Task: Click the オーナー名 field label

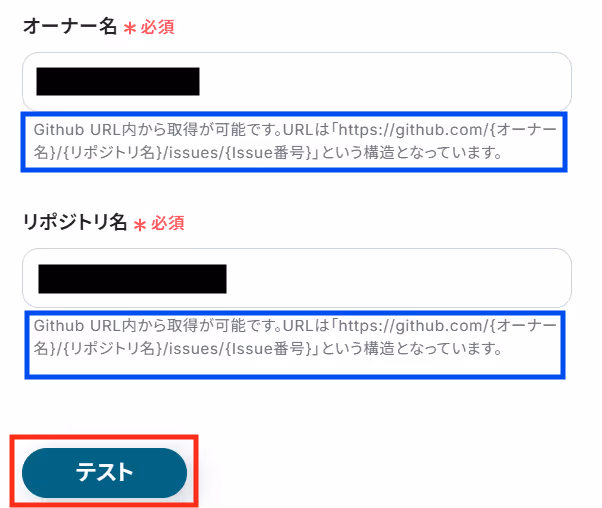Action: tap(70, 27)
